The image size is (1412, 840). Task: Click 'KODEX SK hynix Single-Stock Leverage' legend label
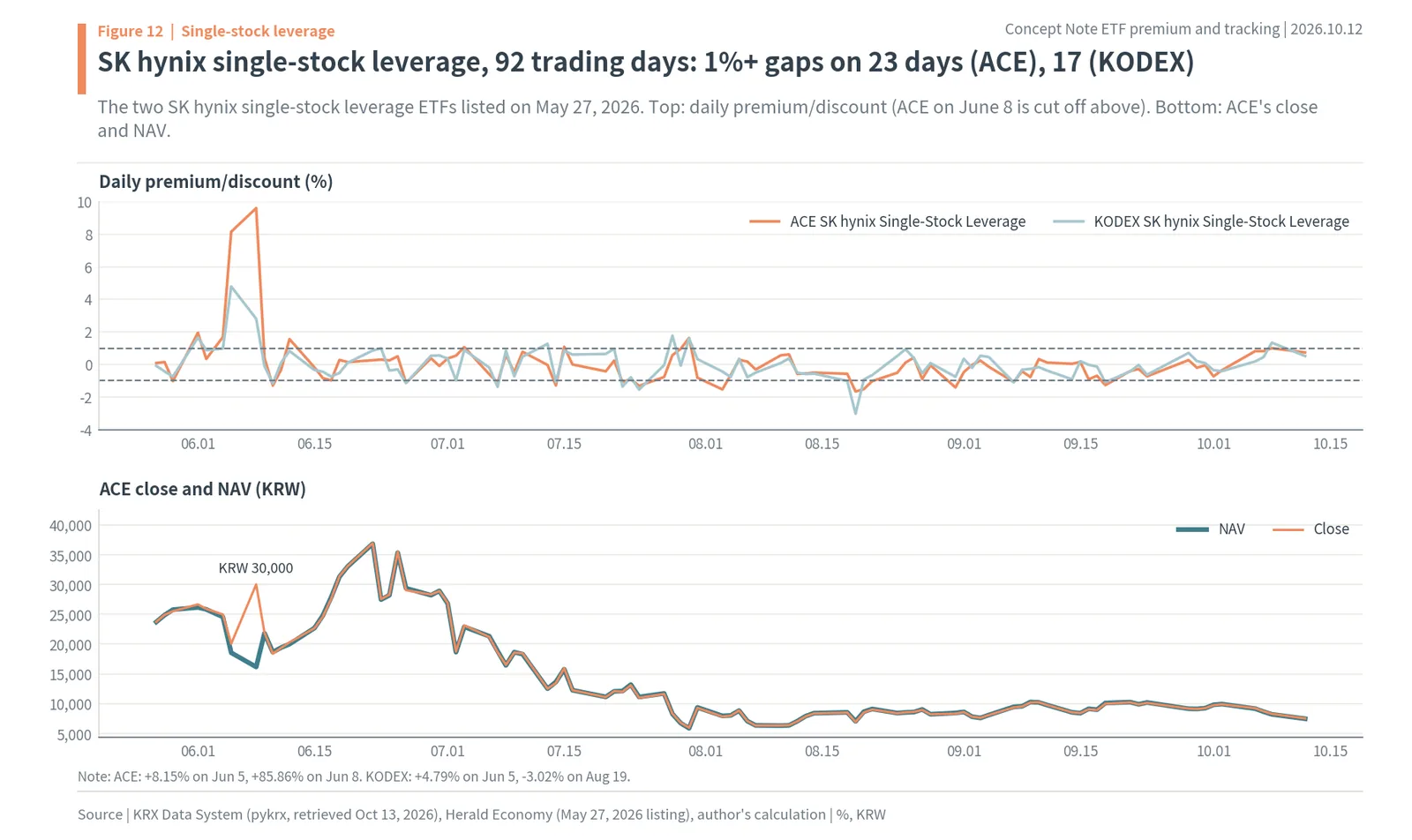point(1221,221)
